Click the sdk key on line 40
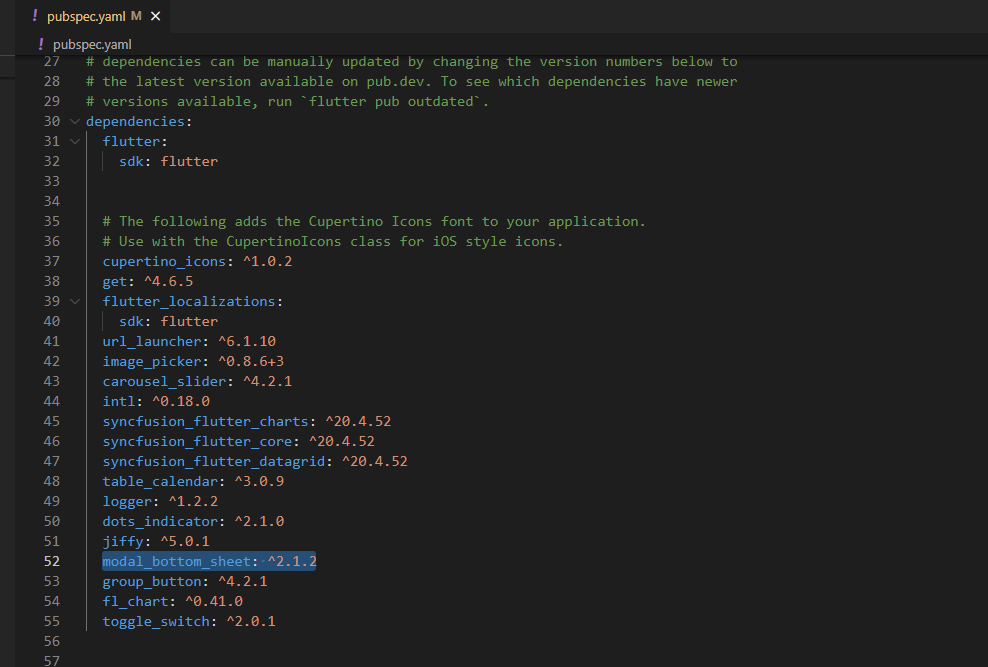This screenshot has height=667, width=988. (131, 321)
